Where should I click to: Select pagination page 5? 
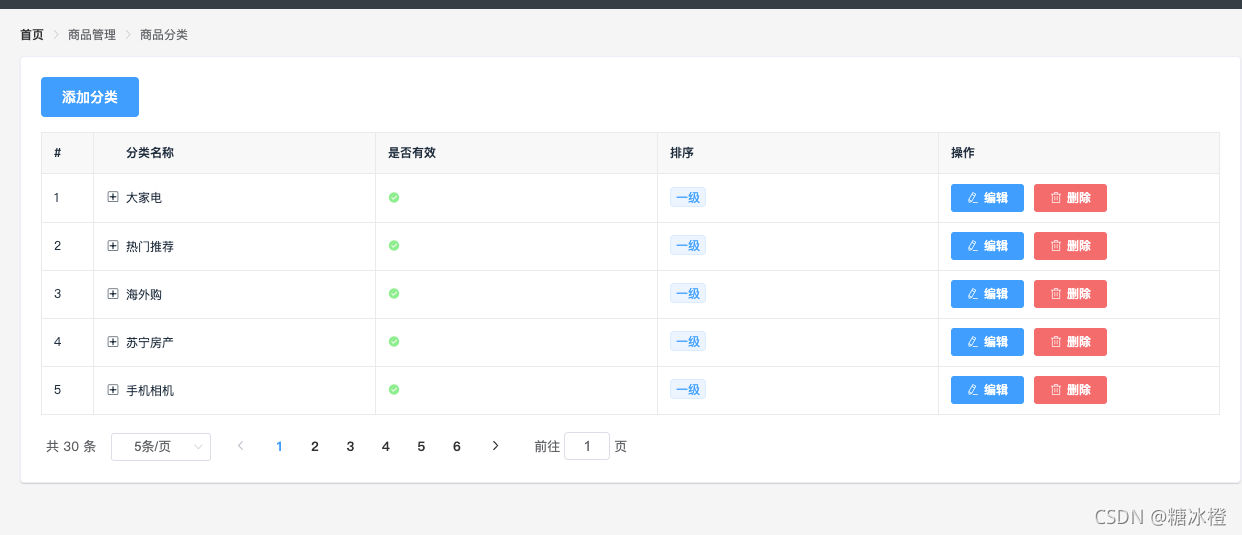click(421, 446)
